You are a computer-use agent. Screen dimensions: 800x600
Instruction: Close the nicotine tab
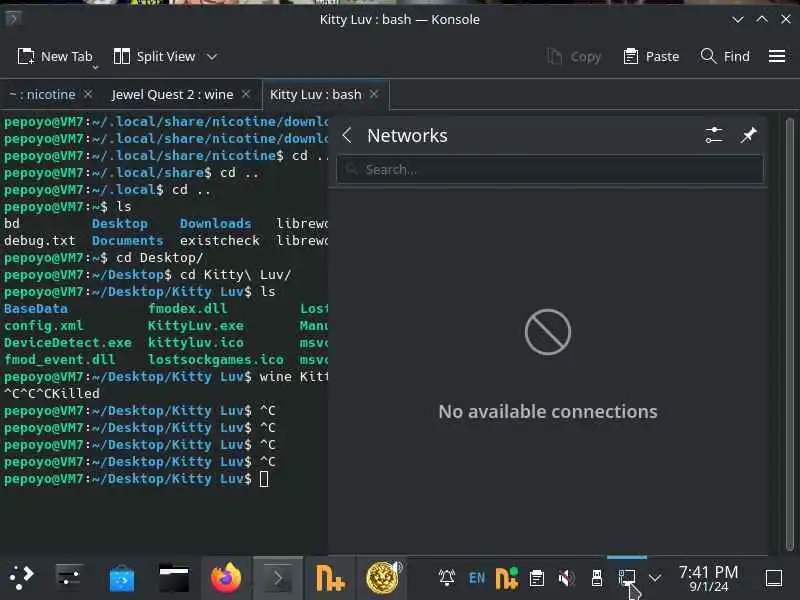[88, 94]
